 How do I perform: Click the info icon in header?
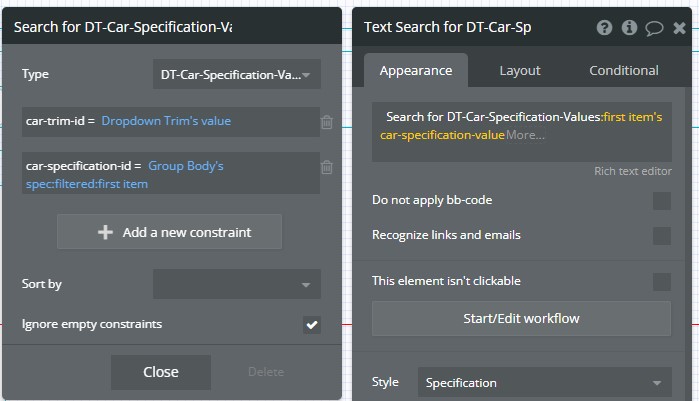point(629,28)
